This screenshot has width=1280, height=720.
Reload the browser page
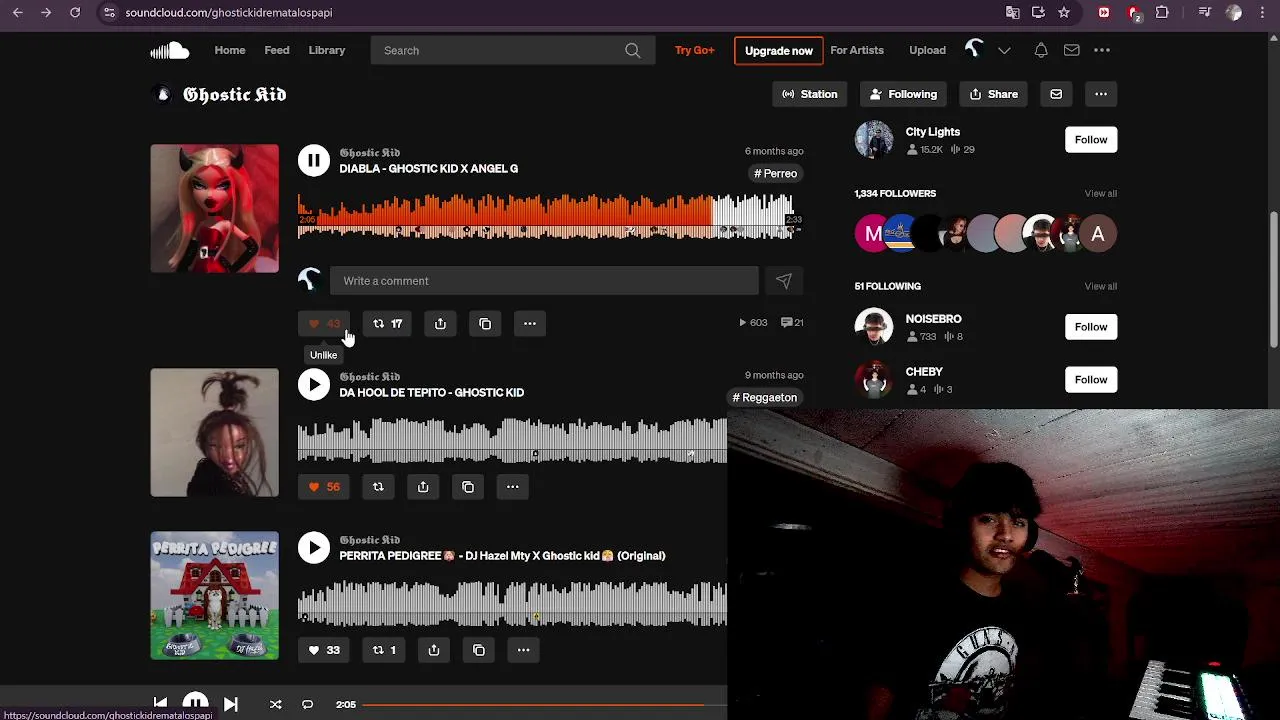coord(75,12)
